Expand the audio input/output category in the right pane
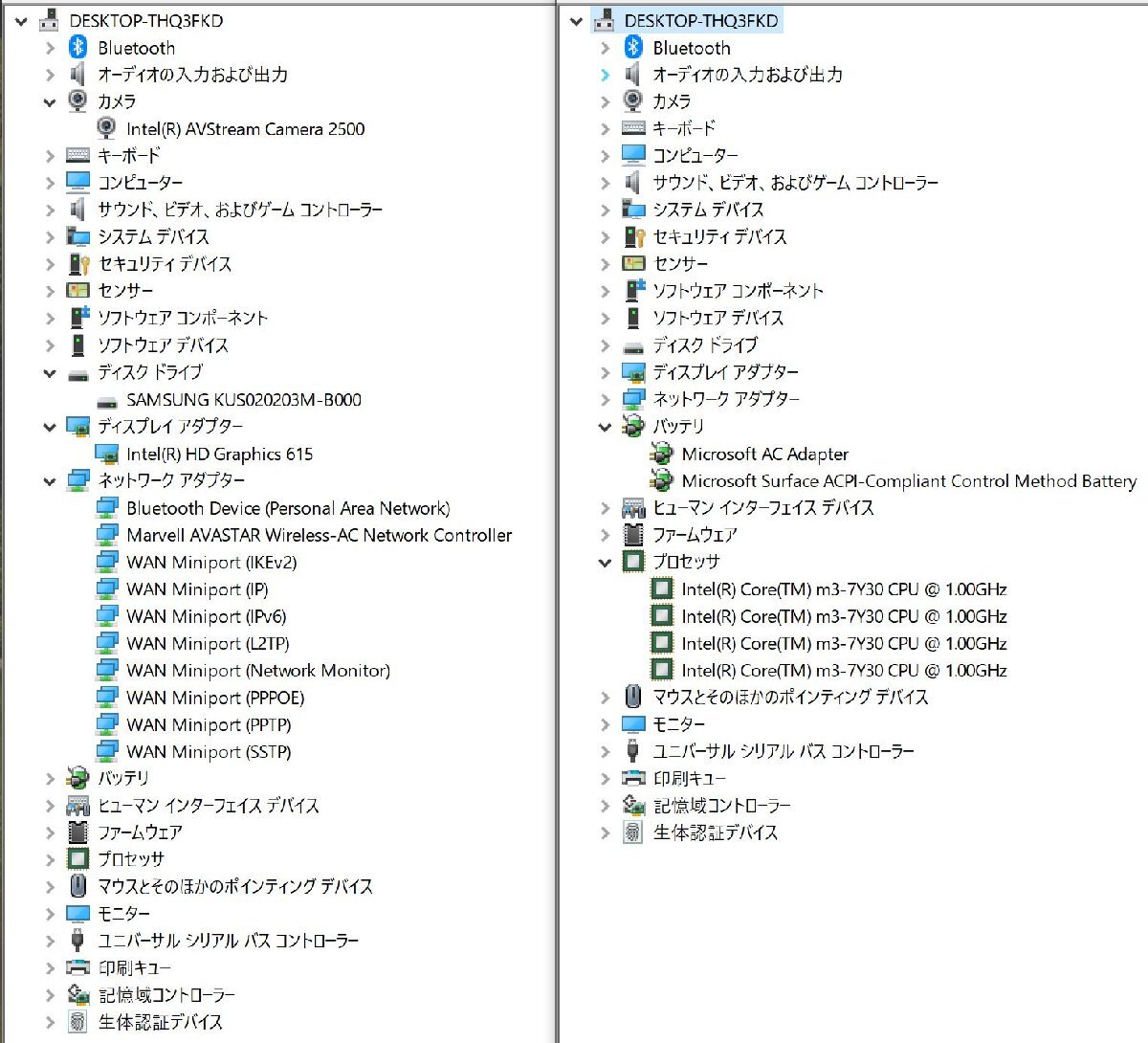This screenshot has height=1043, width=1148. tap(605, 75)
